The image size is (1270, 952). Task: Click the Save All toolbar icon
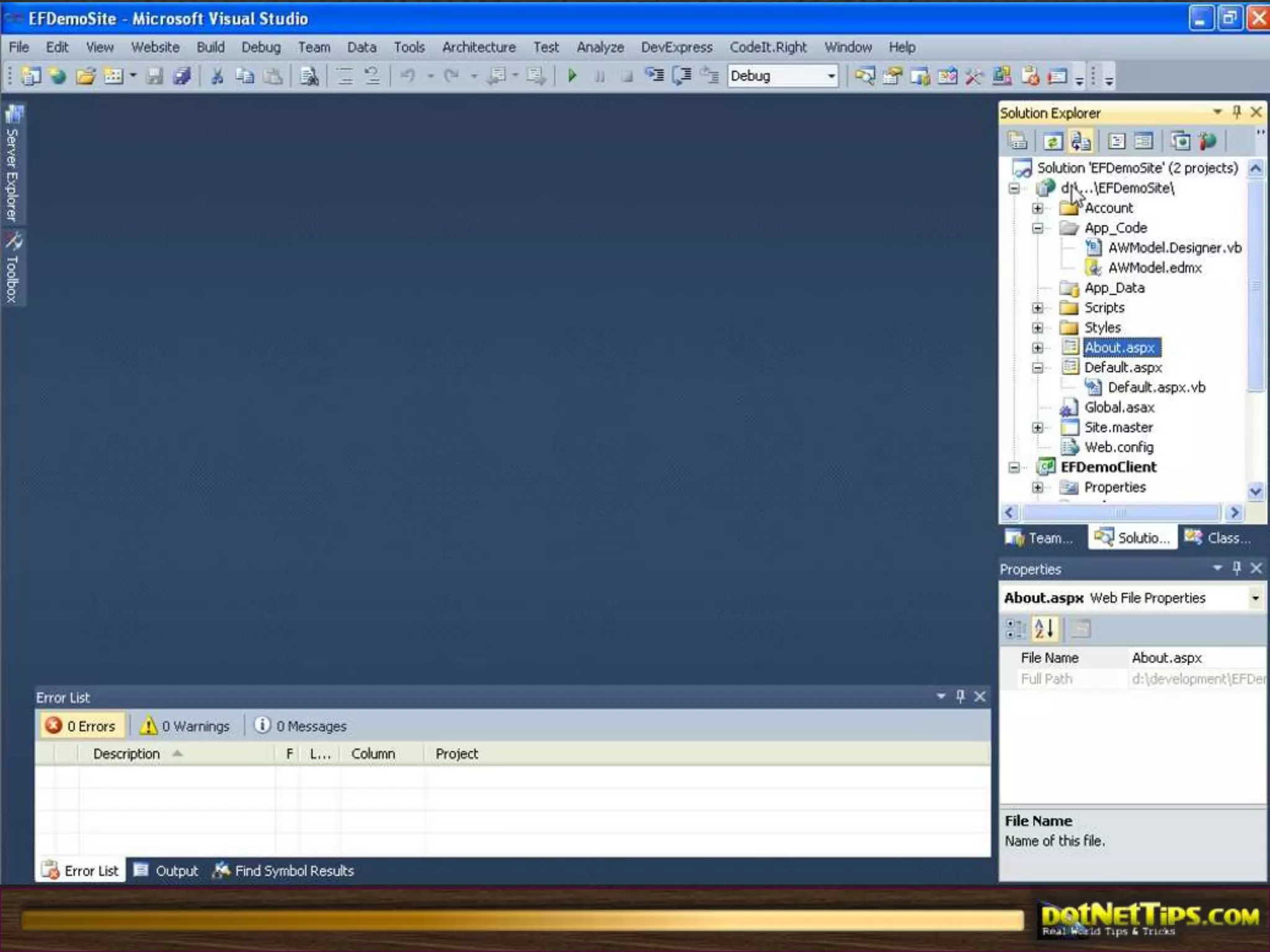(x=182, y=76)
